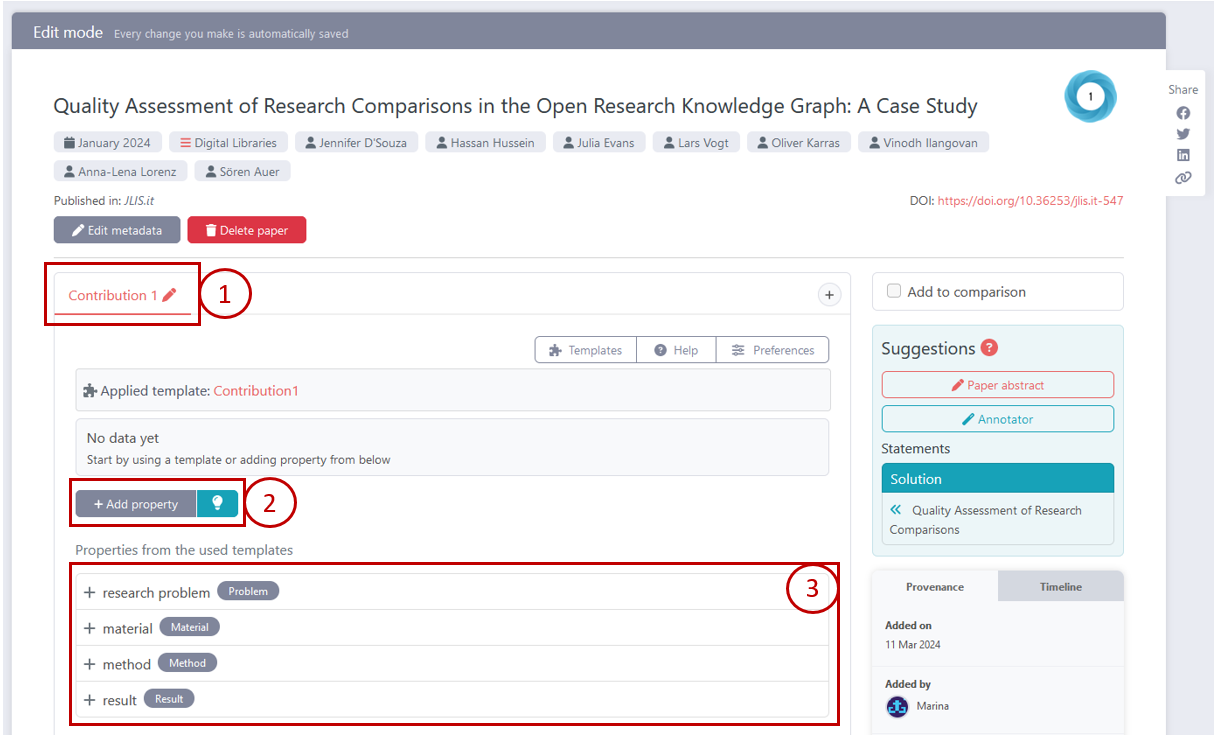Click the lightbulb smart suggestions button
The width and height of the screenshot is (1215, 736).
[x=217, y=504]
